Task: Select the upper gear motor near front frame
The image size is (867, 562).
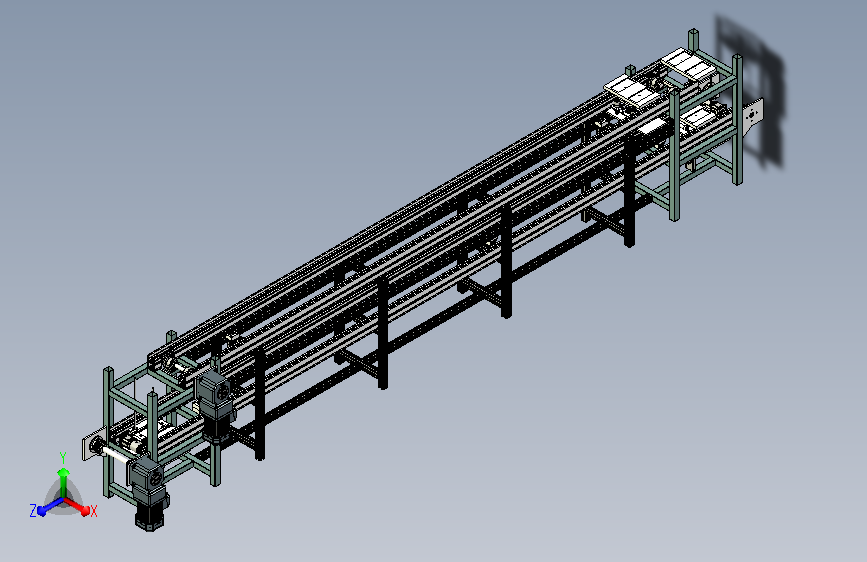Action: click(216, 405)
